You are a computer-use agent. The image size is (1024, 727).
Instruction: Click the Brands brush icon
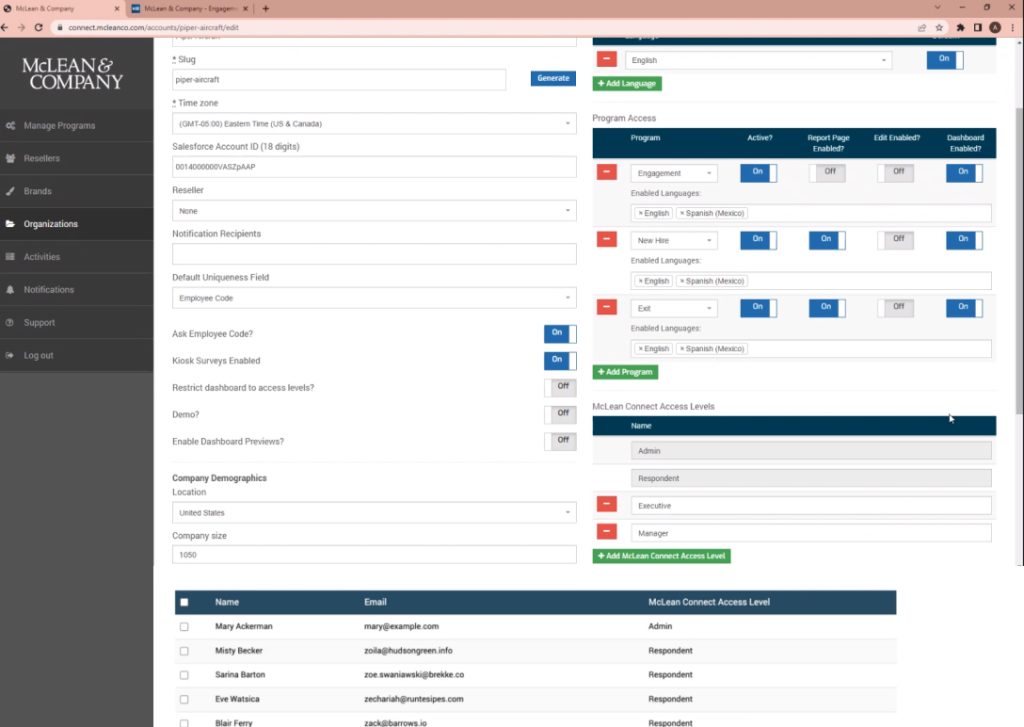point(10,191)
